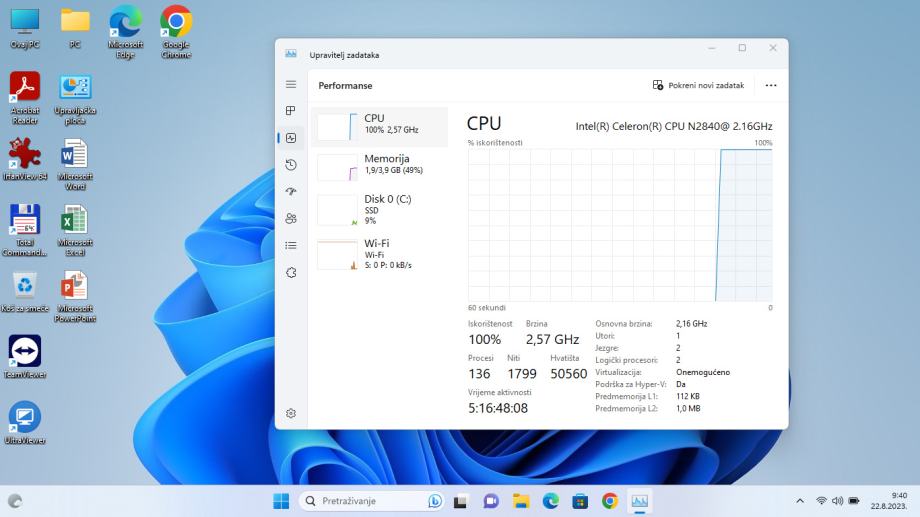The height and width of the screenshot is (517, 920).
Task: Select the CPU performance entry
Action: click(x=380, y=125)
